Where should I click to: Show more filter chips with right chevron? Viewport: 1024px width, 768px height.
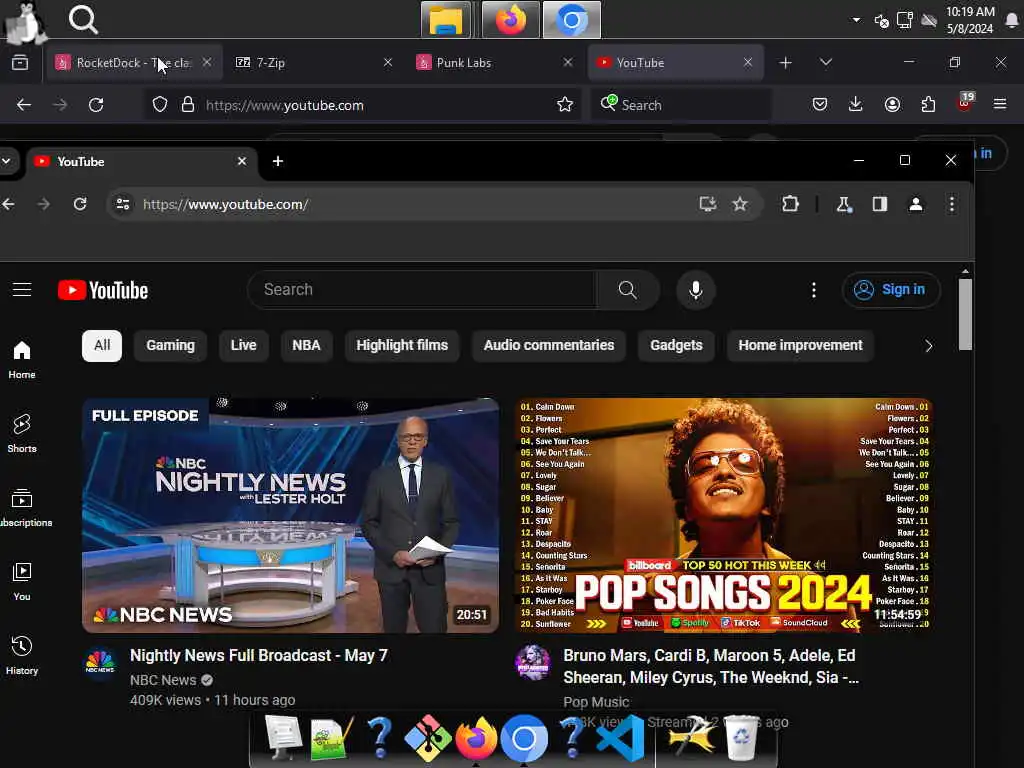click(x=929, y=346)
